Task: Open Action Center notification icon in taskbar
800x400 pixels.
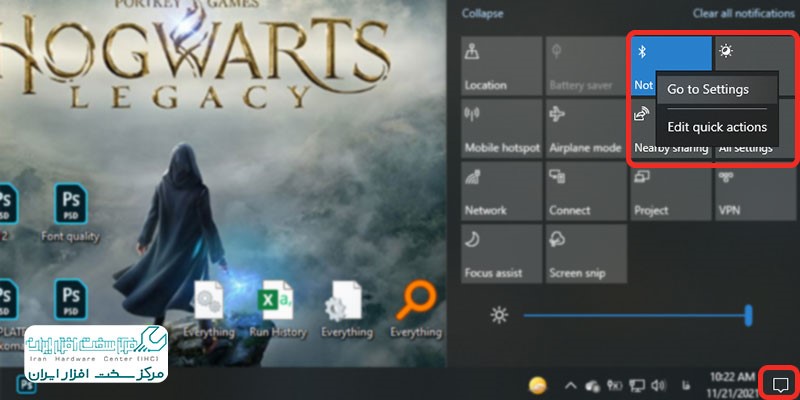Action: click(779, 383)
